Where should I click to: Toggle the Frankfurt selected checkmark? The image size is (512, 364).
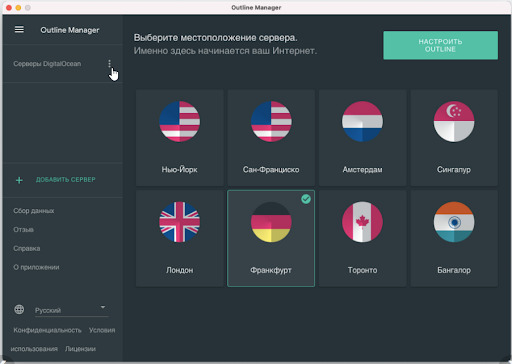point(306,199)
